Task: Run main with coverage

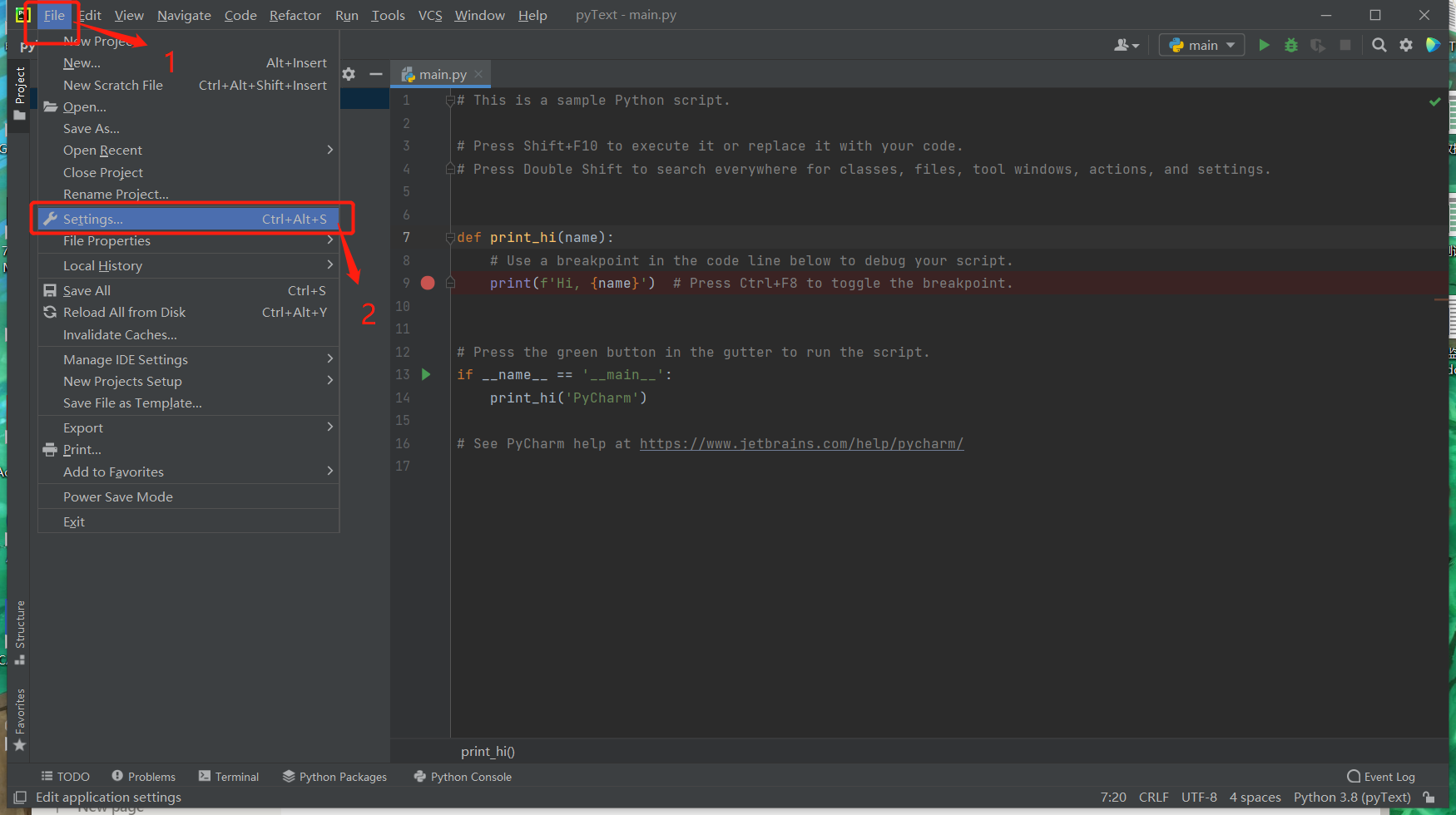Action: [1318, 44]
